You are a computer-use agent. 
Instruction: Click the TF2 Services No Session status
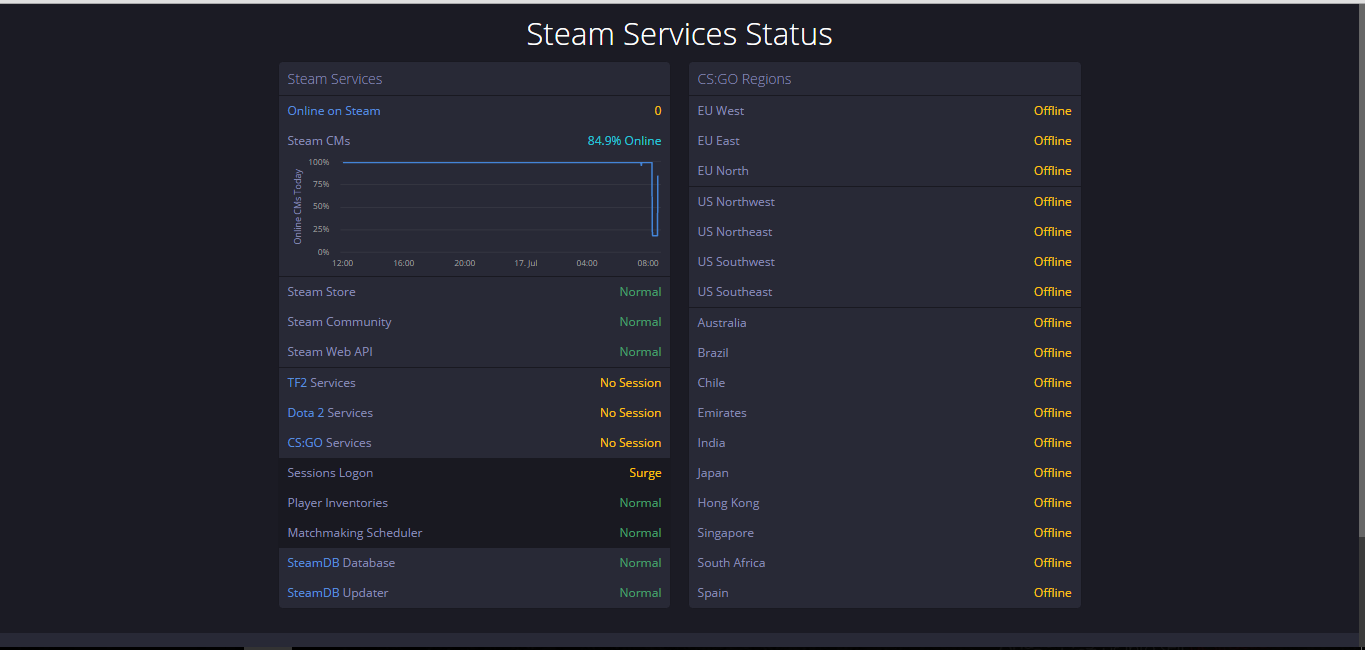[x=631, y=383]
